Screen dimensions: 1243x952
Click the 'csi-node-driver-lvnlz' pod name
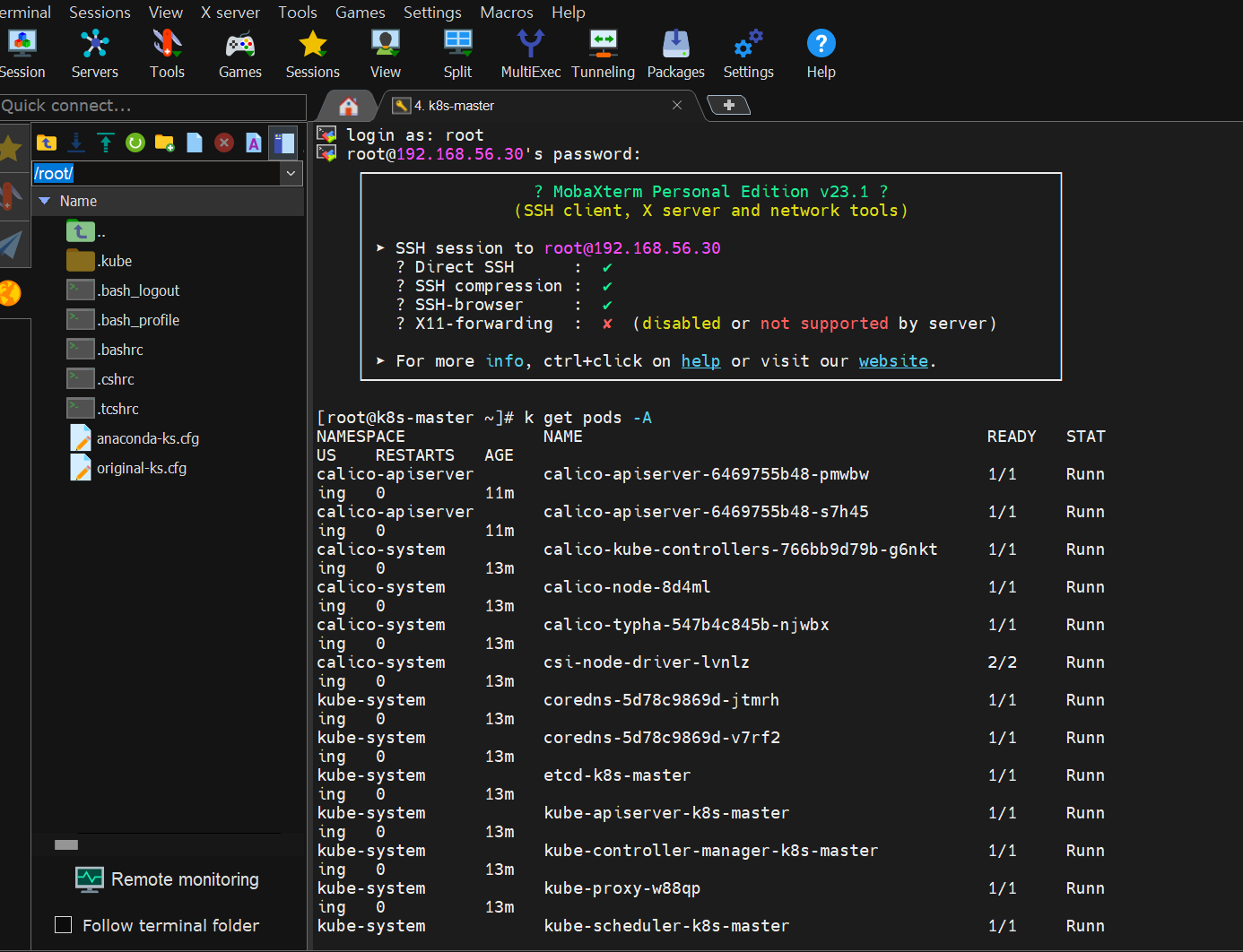pyautogui.click(x=647, y=662)
